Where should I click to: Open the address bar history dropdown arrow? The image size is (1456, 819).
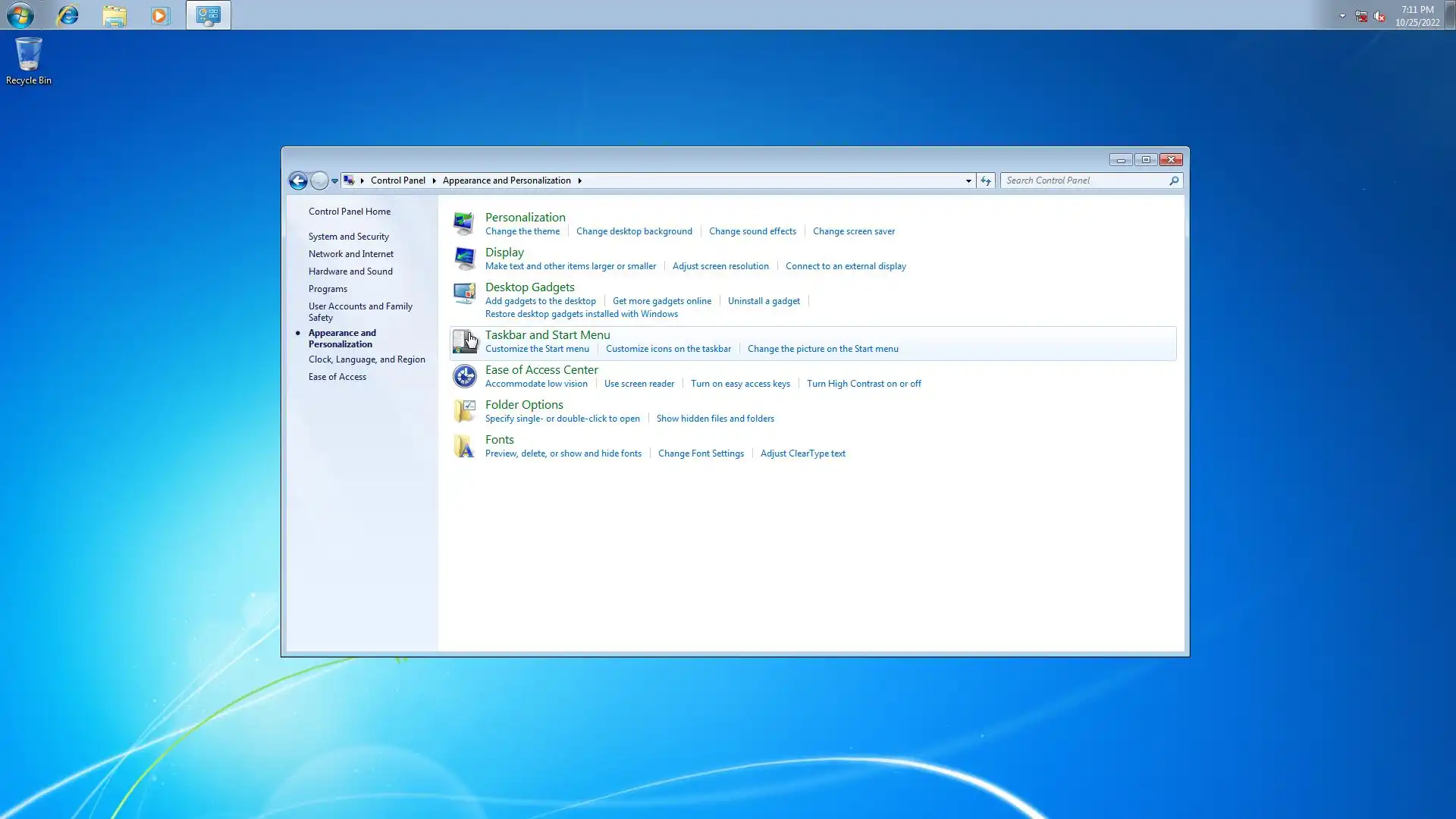click(x=968, y=180)
